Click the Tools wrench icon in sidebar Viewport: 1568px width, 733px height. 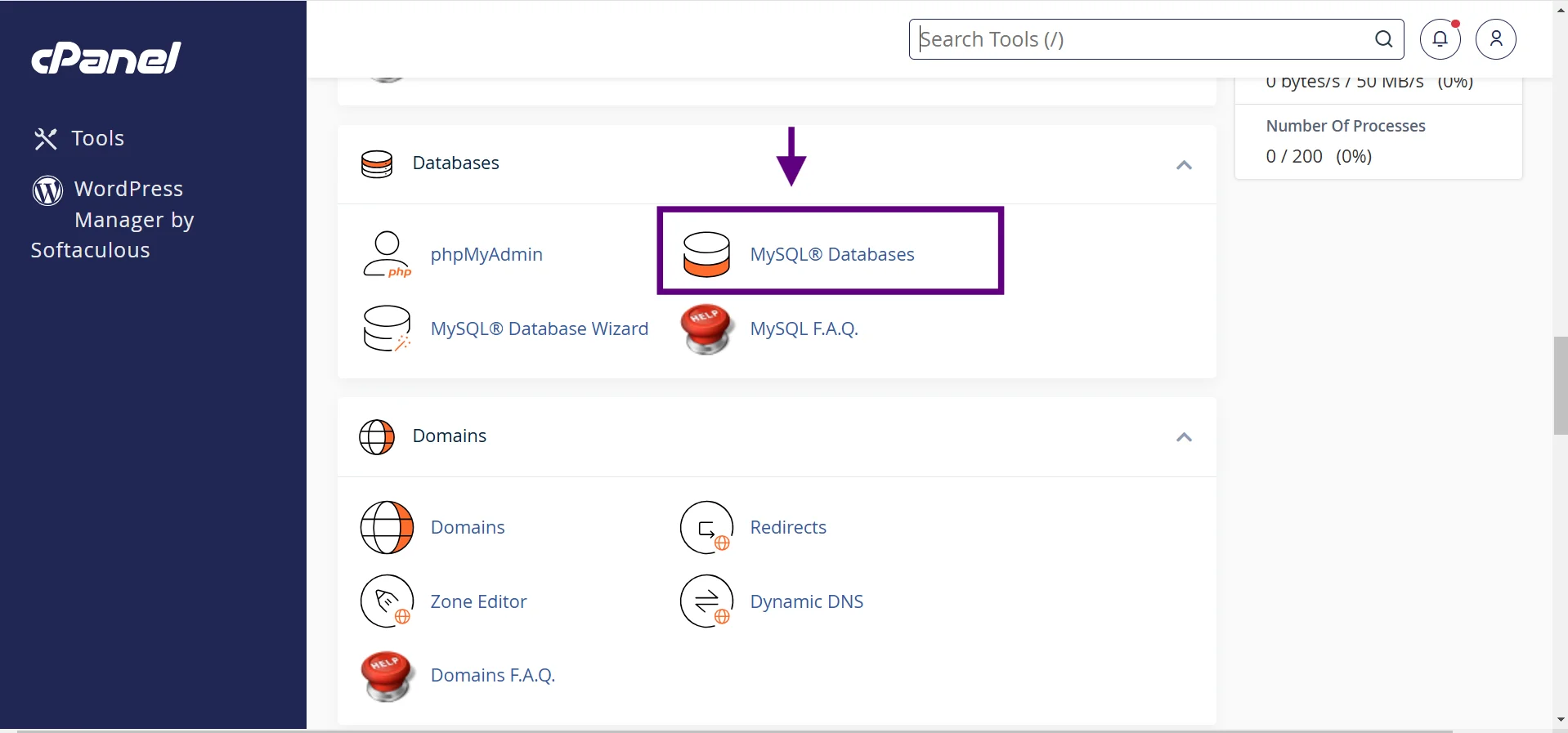pyautogui.click(x=46, y=139)
